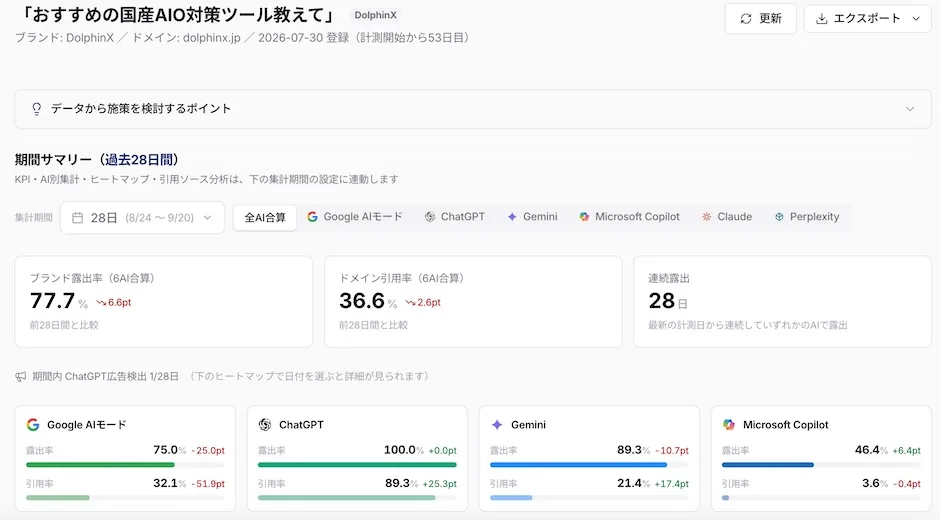Click the Copilot logo in the filter tabs
Screen dimensions: 940x520
(584, 217)
